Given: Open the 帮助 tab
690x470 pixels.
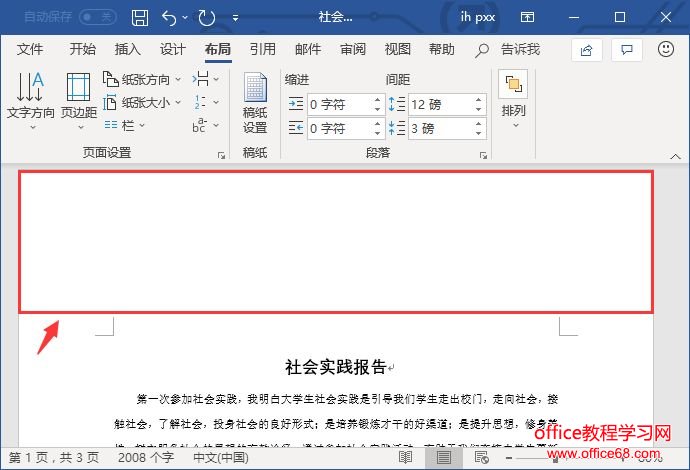Looking at the screenshot, I should click(x=442, y=49).
